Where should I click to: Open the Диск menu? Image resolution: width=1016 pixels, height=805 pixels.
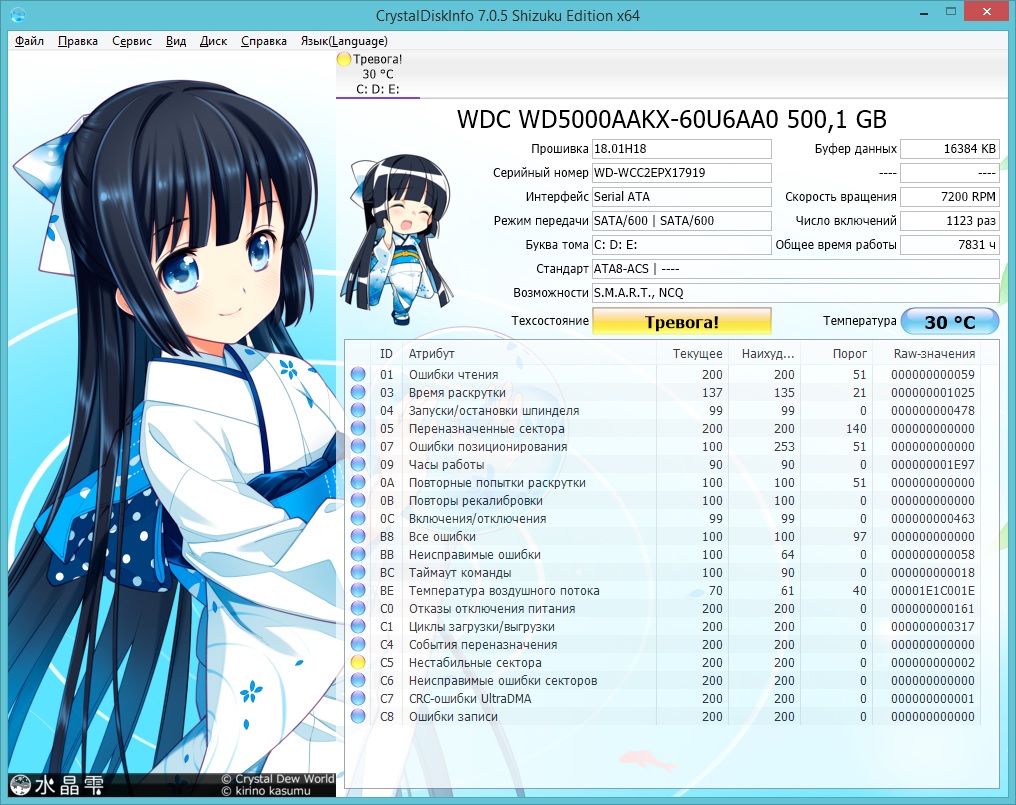(213, 41)
